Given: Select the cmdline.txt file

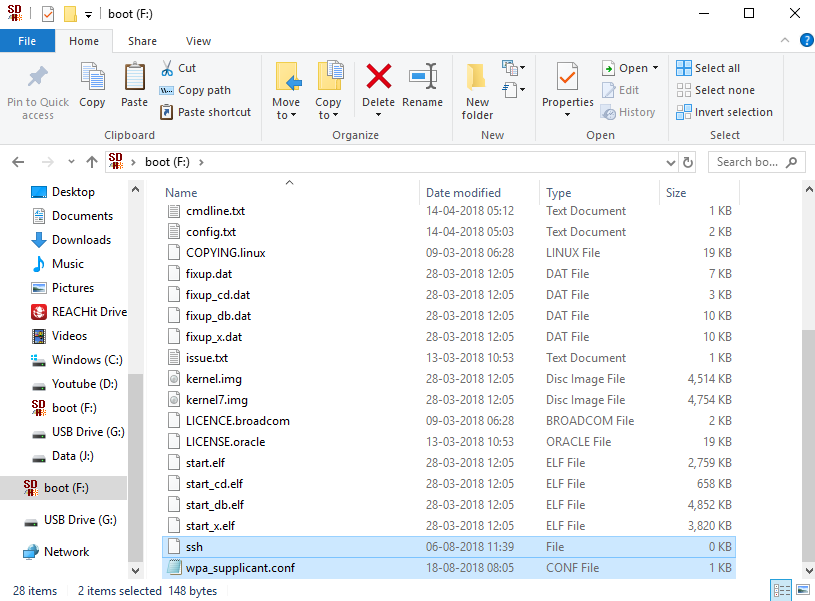Looking at the screenshot, I should pyautogui.click(x=449, y=211).
